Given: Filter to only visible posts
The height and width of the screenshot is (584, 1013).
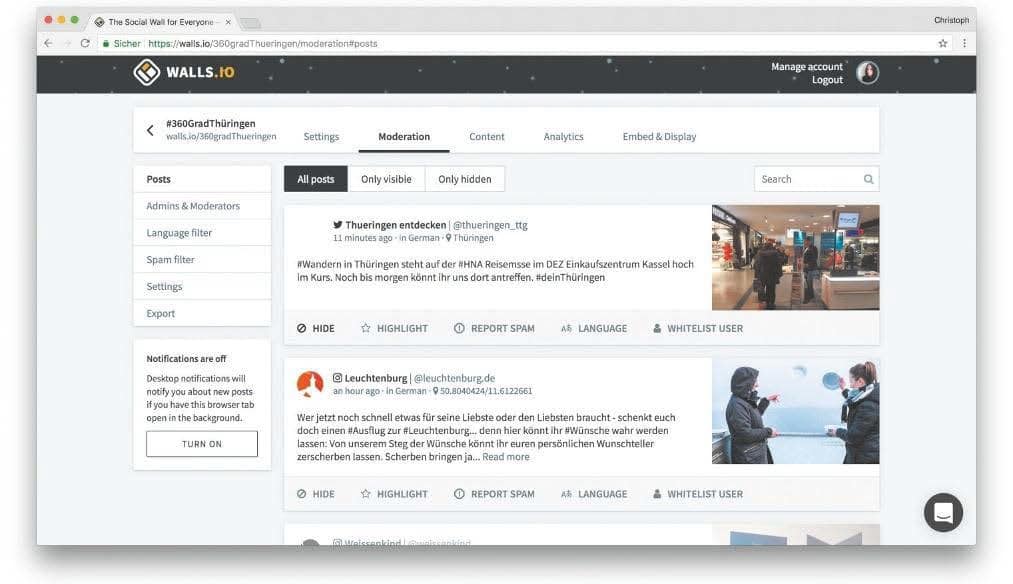Looking at the screenshot, I should (x=386, y=179).
